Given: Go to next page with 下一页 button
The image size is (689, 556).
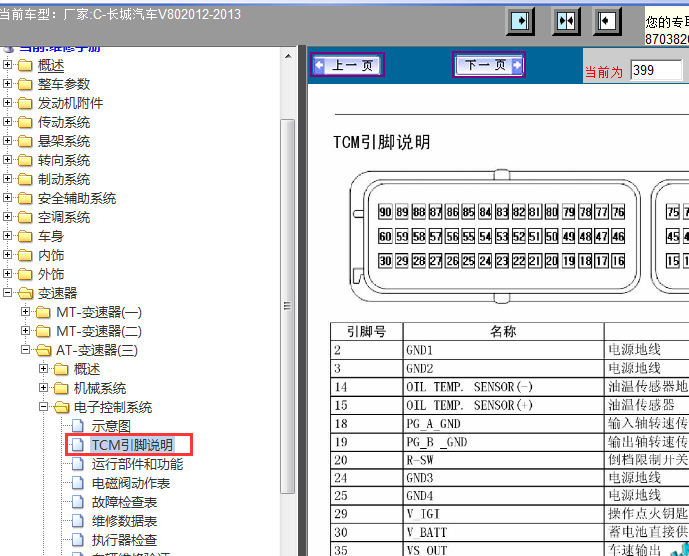Looking at the screenshot, I should point(489,65).
